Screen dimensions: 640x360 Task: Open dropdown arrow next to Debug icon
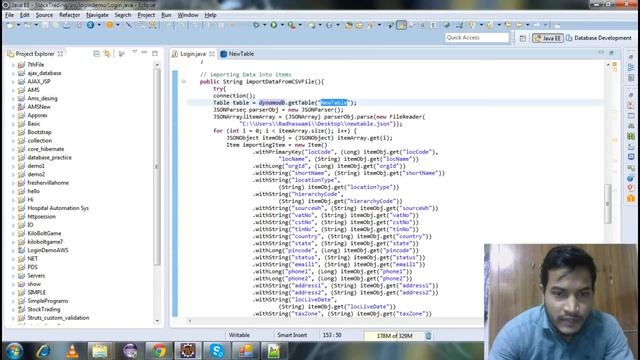click(x=264, y=25)
